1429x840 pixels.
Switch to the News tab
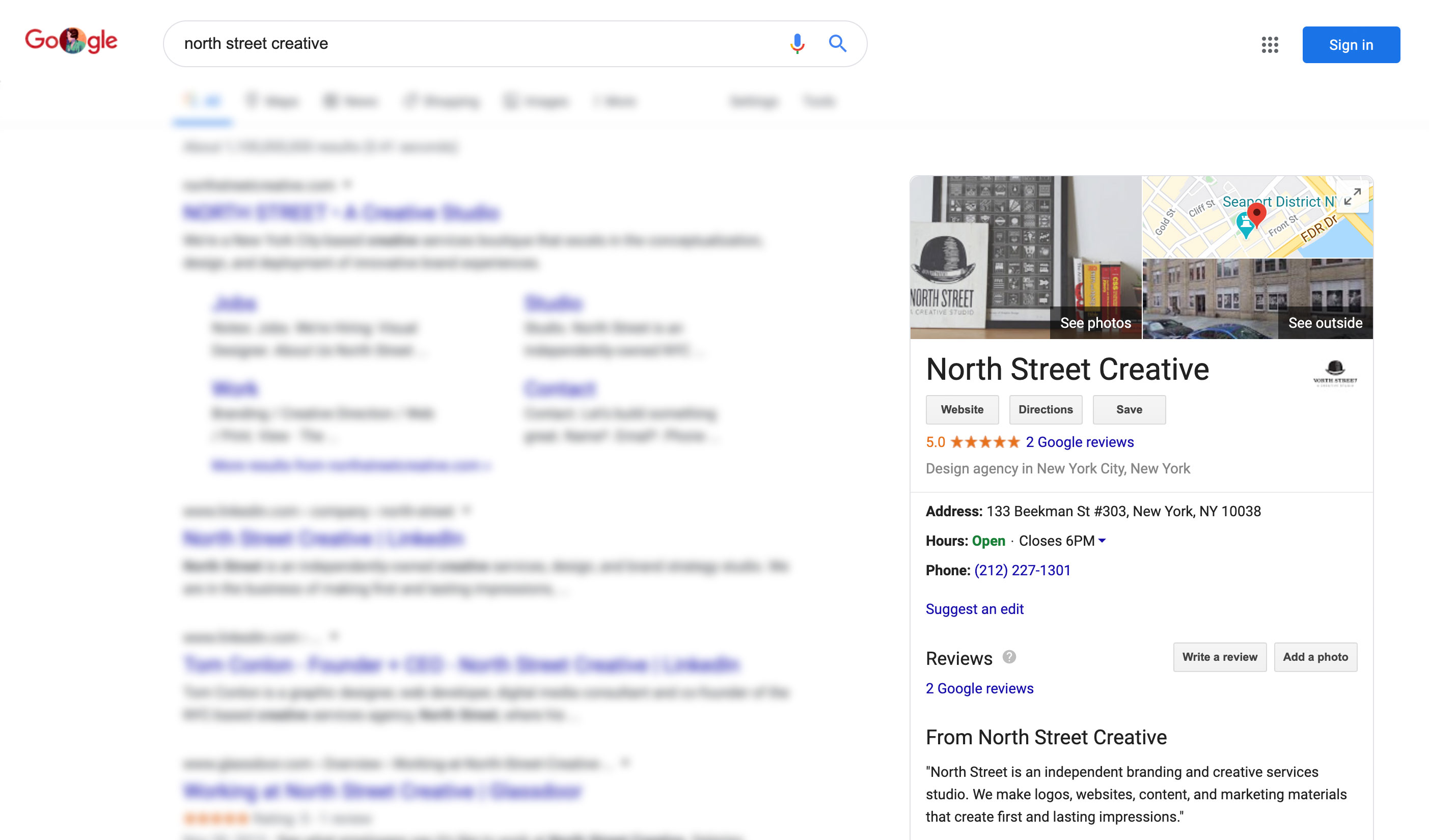point(350,101)
